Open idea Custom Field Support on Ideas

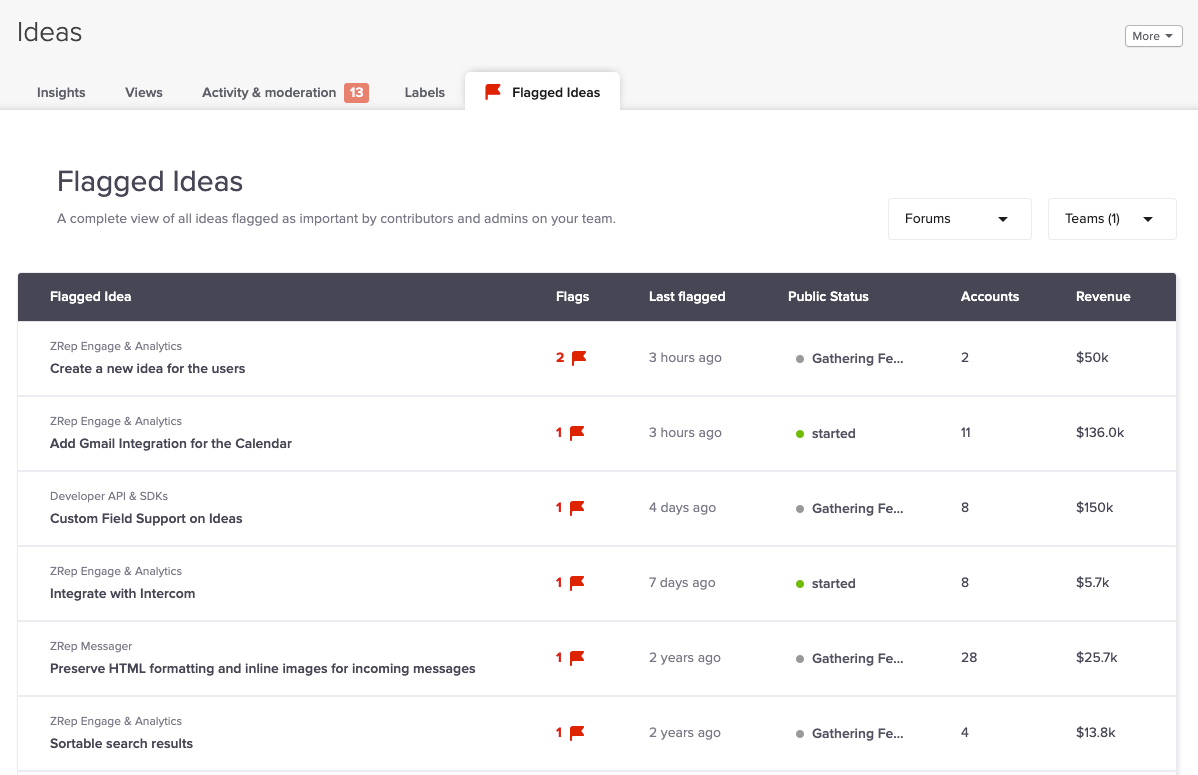pyautogui.click(x=146, y=518)
